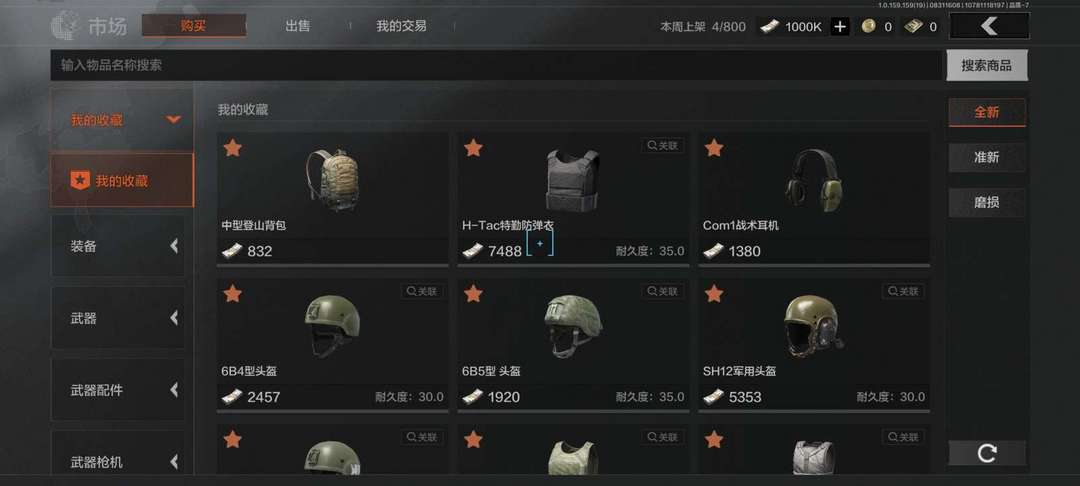This screenshot has width=1080, height=486.
Task: Click the 搜索商品 button
Action: (x=987, y=65)
